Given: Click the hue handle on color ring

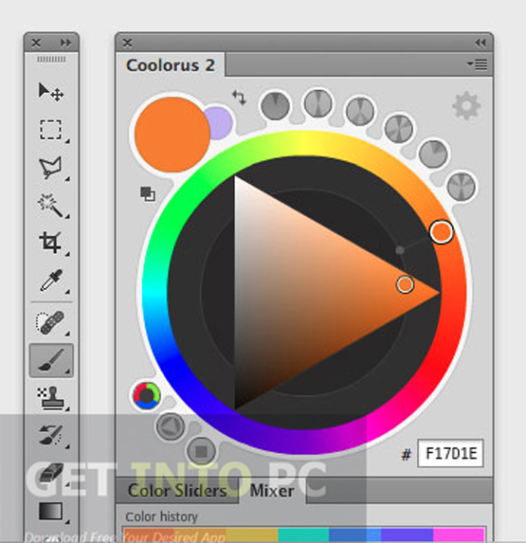Looking at the screenshot, I should coord(441,232).
